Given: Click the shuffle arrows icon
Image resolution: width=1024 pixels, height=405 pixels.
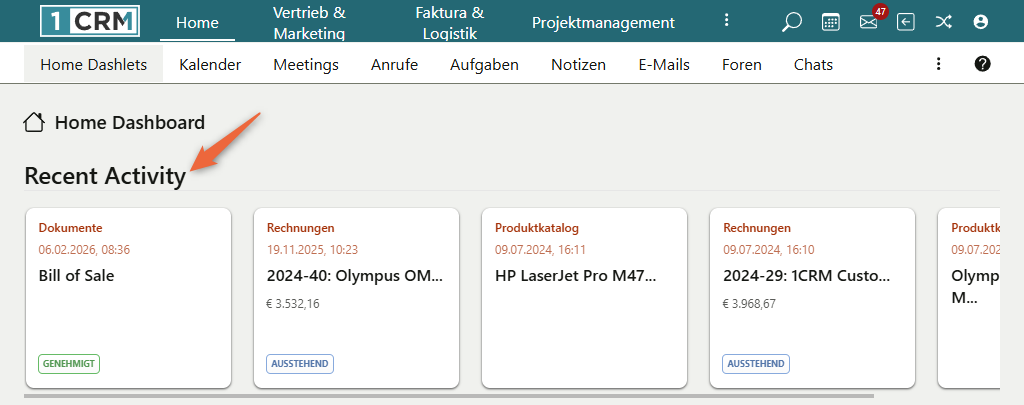Looking at the screenshot, I should coord(943,22).
